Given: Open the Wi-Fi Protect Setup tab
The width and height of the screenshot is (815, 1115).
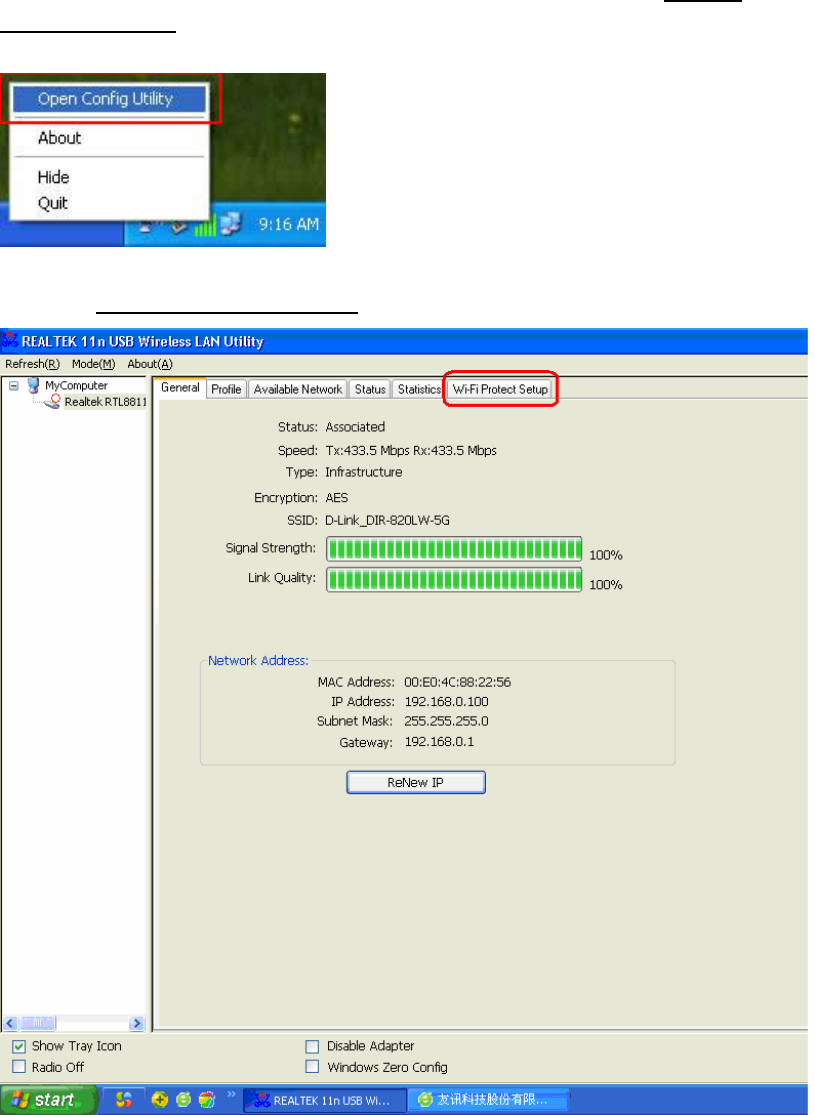Looking at the screenshot, I should click(500, 389).
